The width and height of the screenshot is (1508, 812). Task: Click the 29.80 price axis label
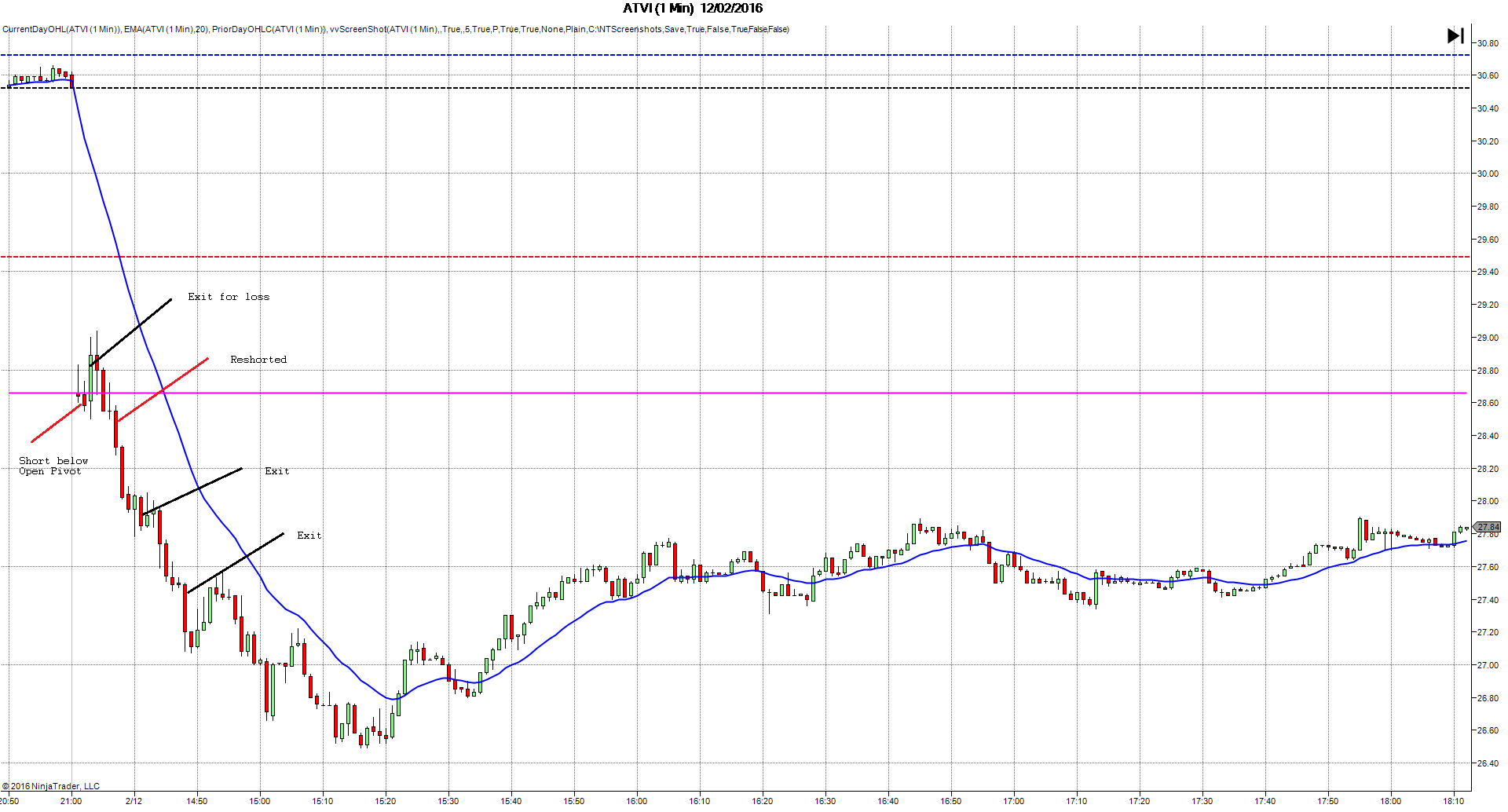pyautogui.click(x=1488, y=207)
